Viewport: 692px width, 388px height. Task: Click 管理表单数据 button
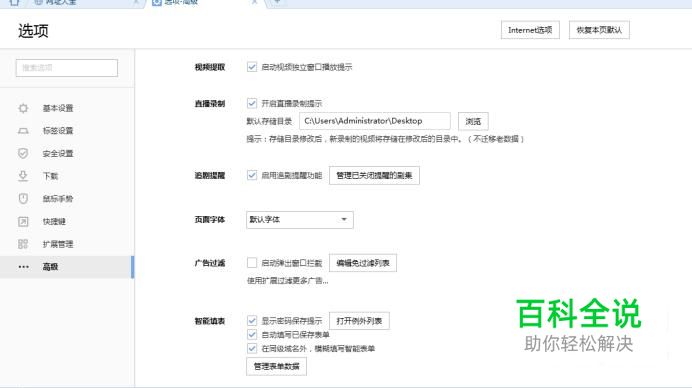[276, 366]
